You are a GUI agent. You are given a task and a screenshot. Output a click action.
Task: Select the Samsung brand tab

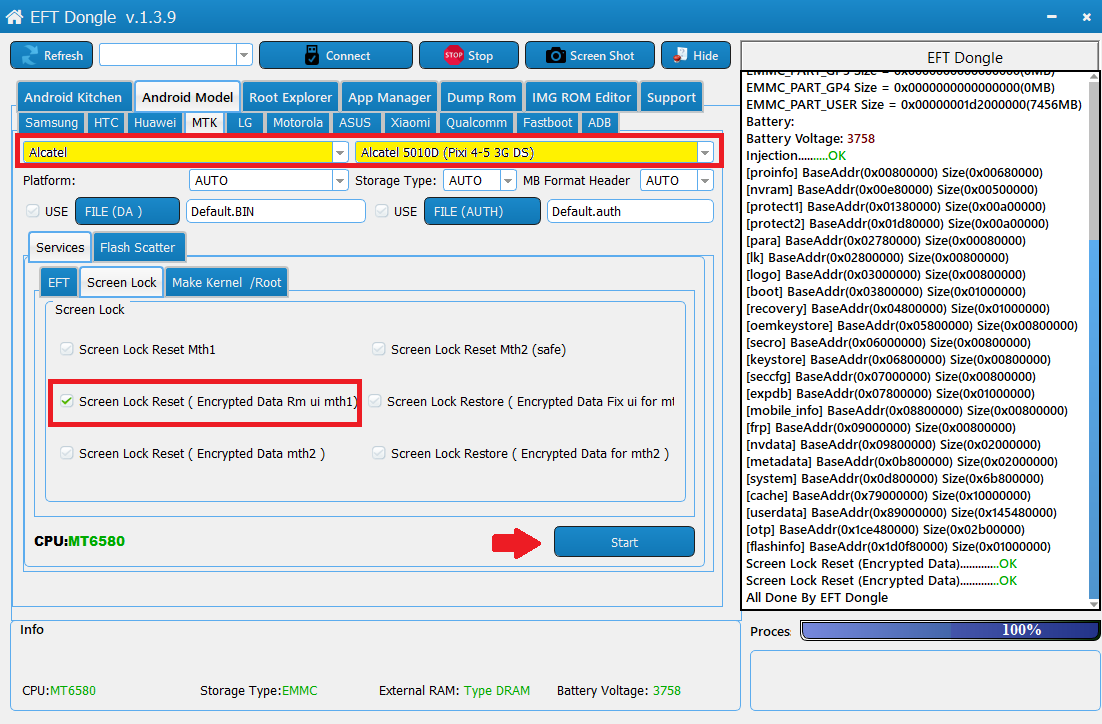[x=51, y=123]
